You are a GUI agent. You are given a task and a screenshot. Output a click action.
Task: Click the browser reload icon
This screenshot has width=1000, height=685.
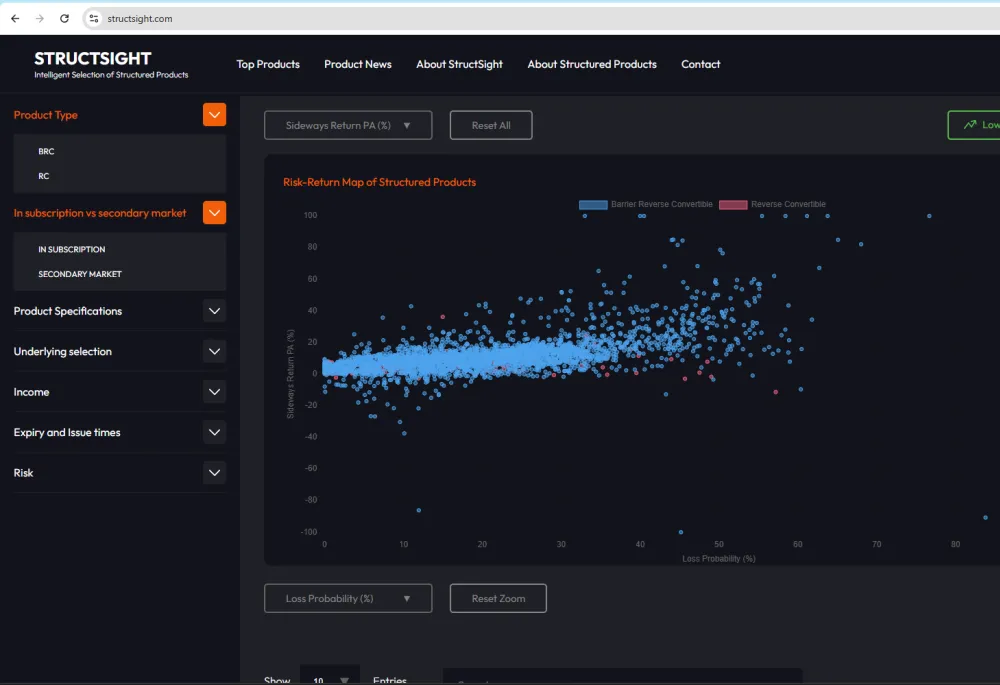65,18
